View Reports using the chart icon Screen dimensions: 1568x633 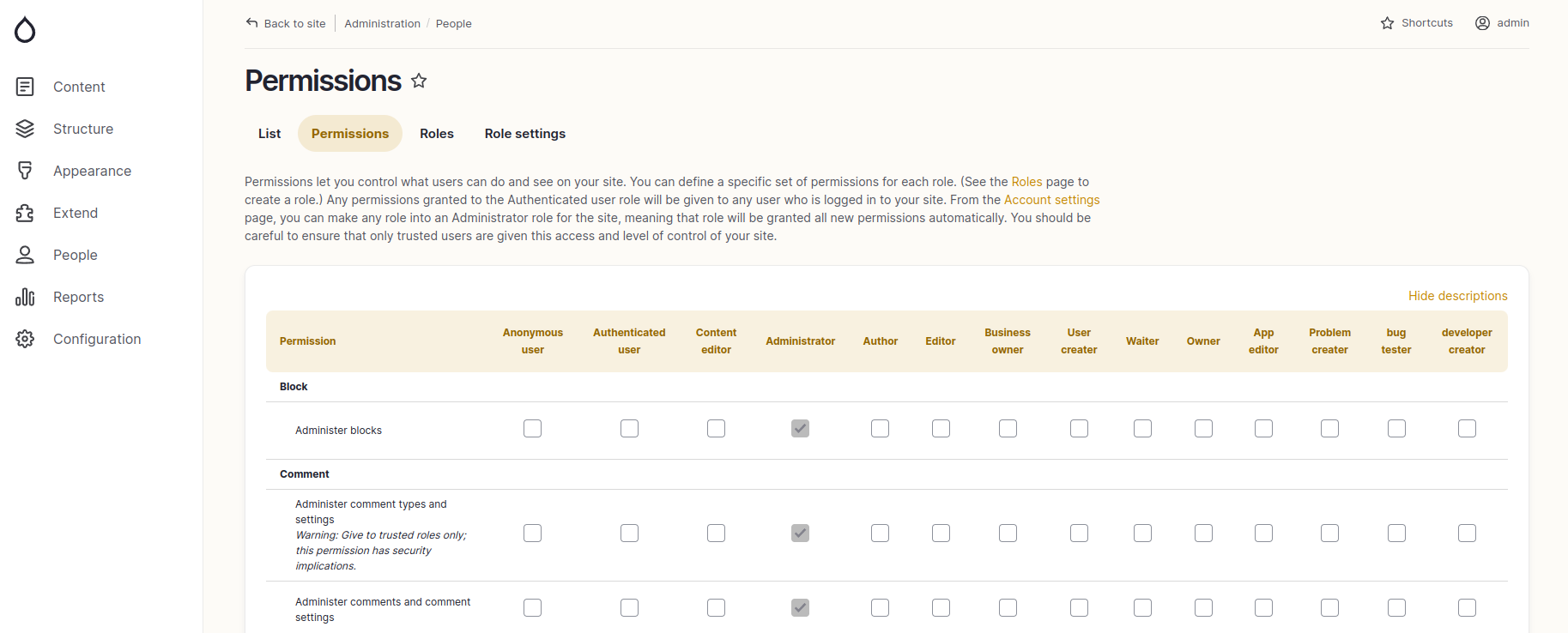25,297
